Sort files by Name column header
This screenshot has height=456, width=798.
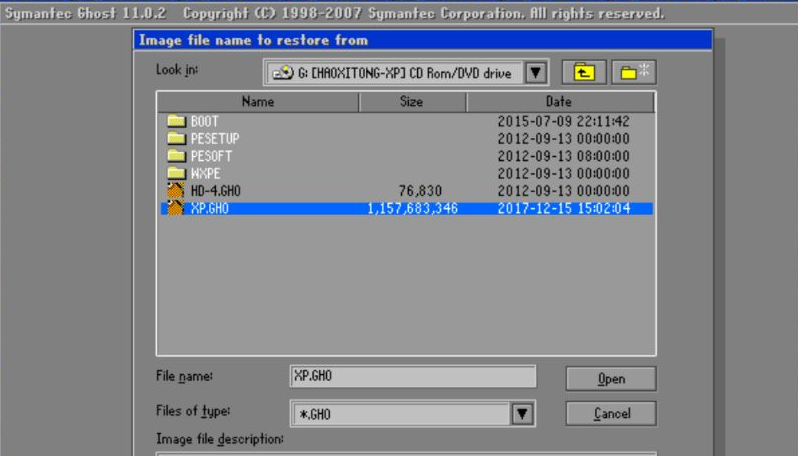[x=258, y=102]
